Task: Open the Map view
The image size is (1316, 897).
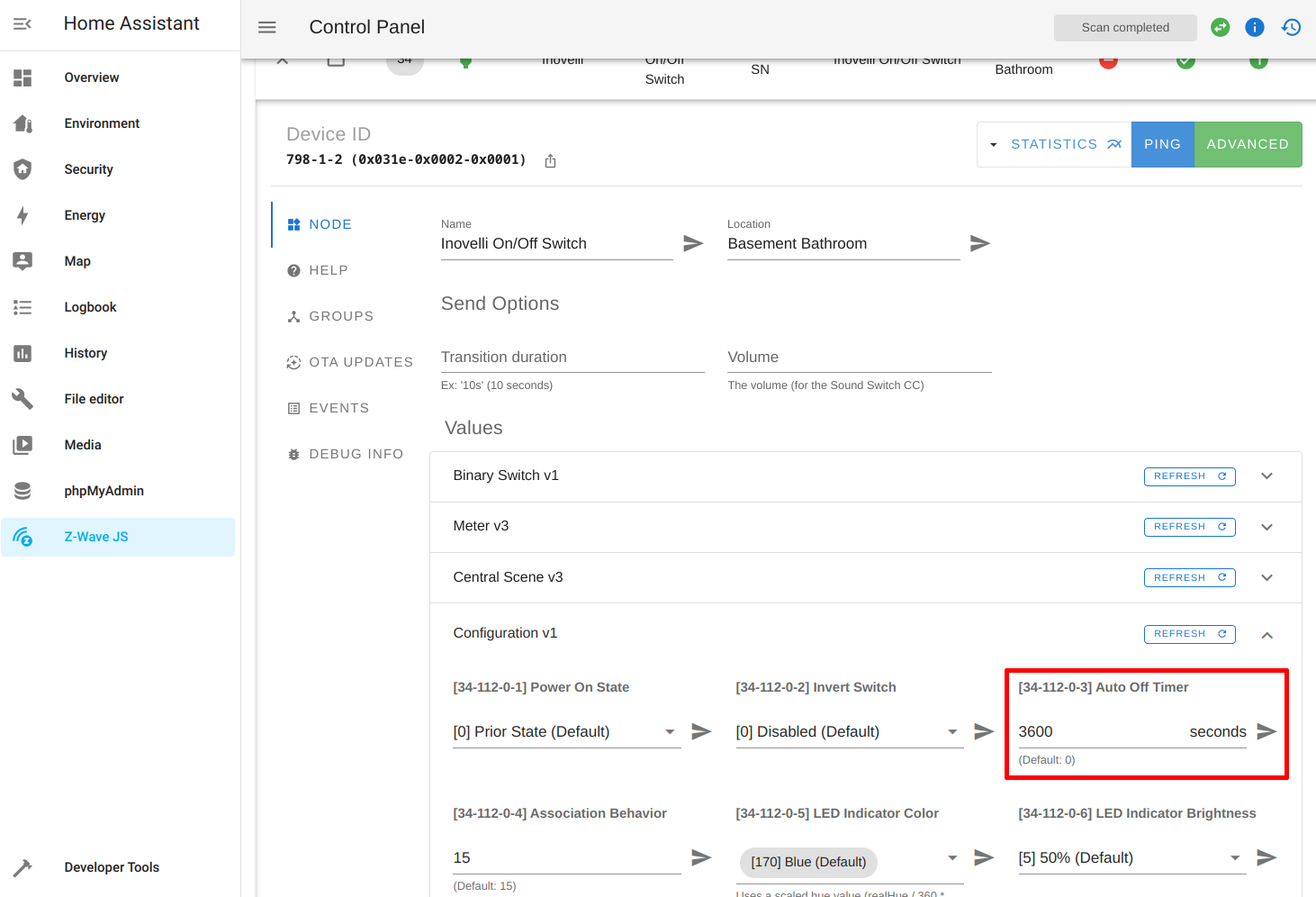Action: (118, 261)
